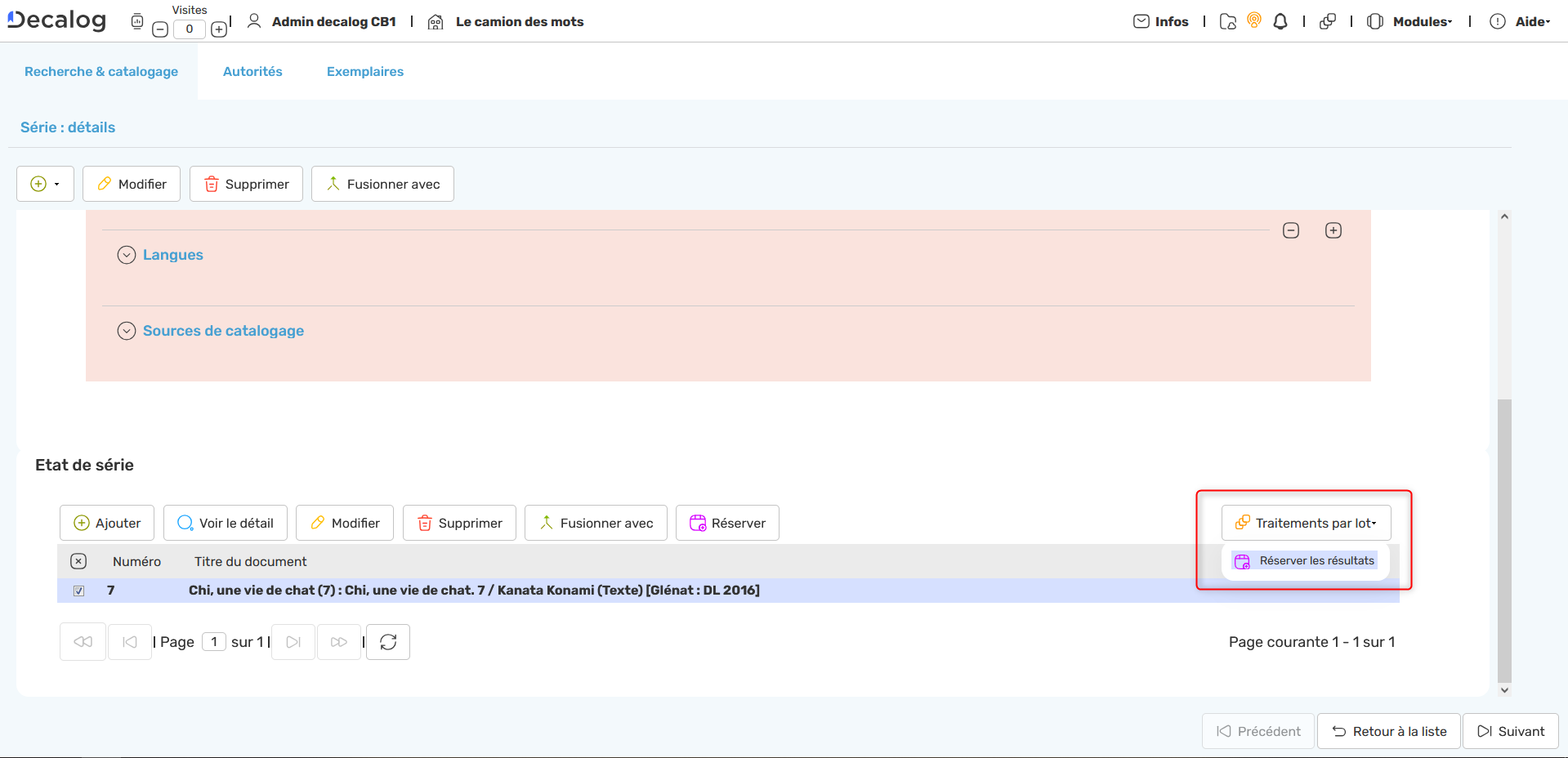Open the Traitements par lot dropdown
The image size is (1568, 758).
point(1306,523)
